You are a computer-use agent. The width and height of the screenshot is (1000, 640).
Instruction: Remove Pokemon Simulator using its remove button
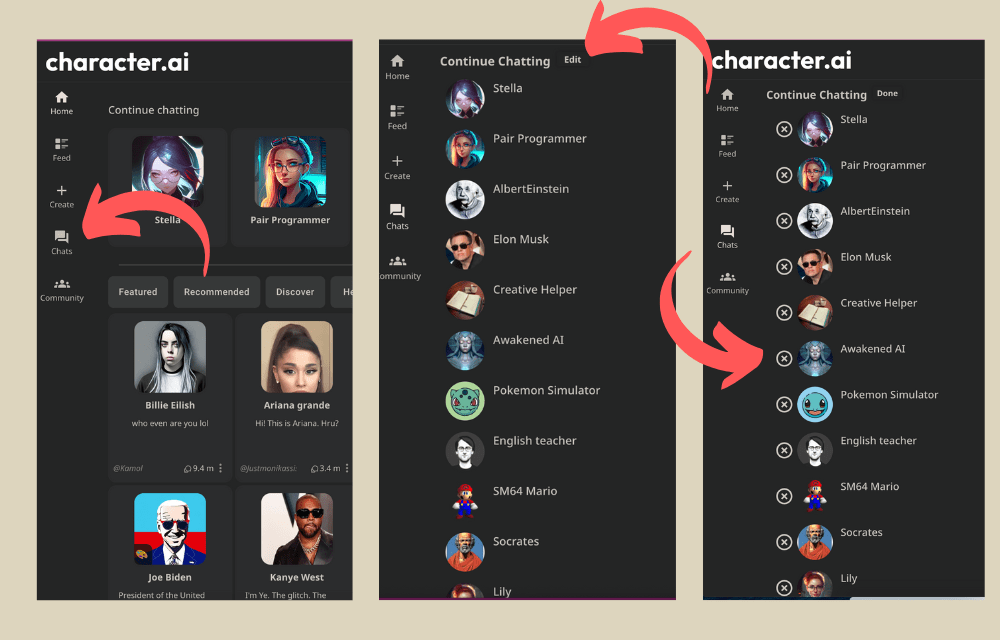click(x=783, y=404)
